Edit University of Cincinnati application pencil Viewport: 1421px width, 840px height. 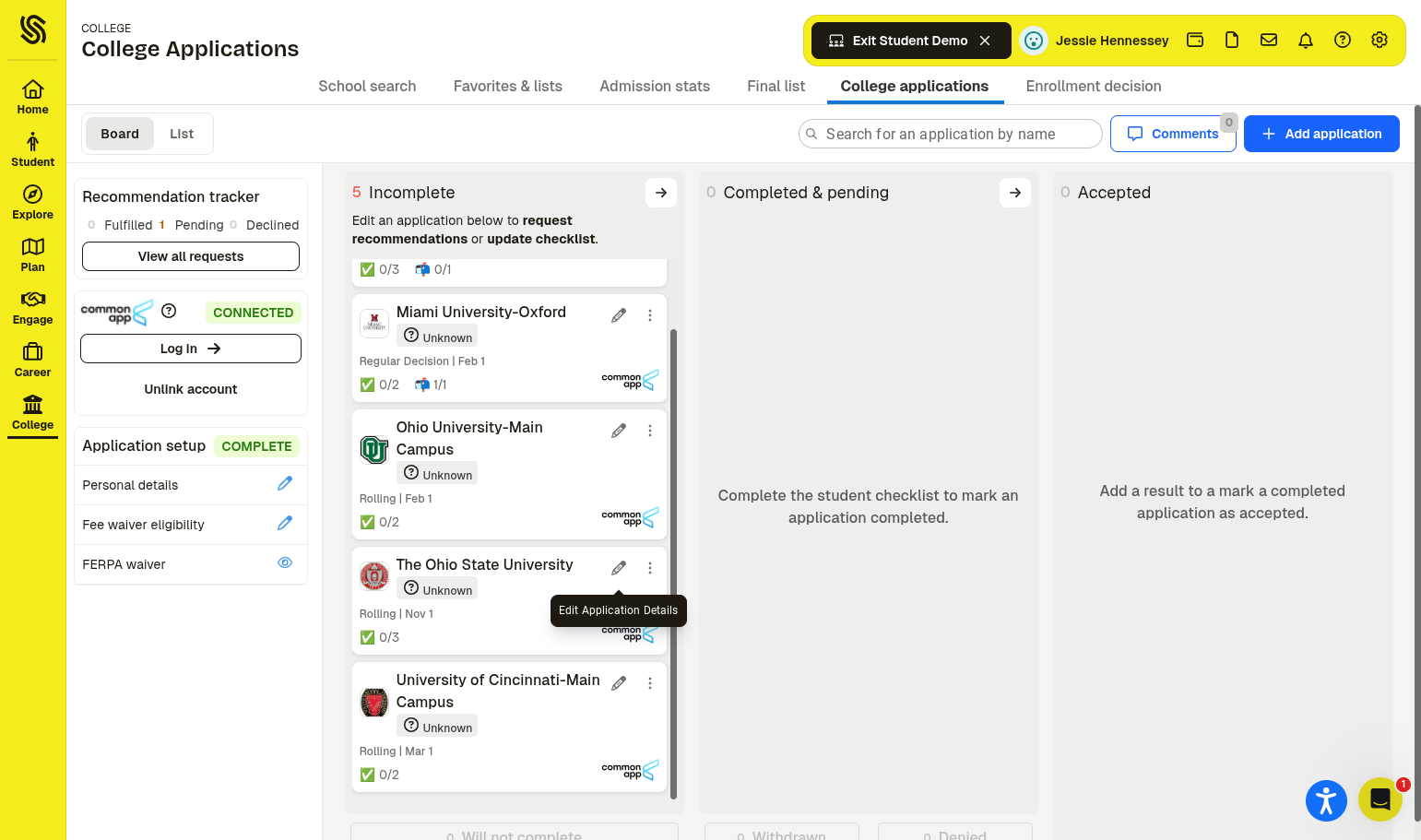(x=619, y=683)
